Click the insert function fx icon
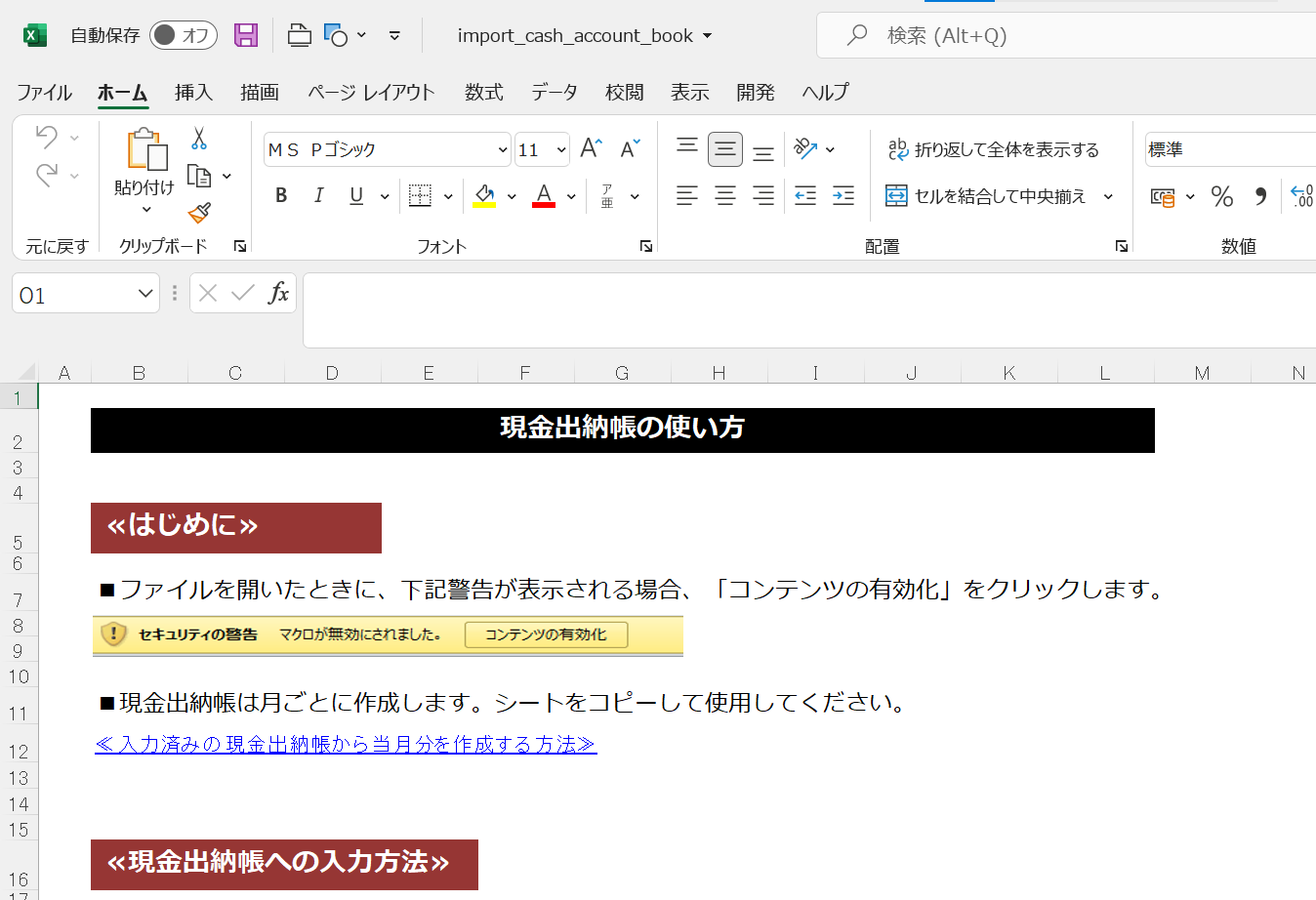 point(278,293)
